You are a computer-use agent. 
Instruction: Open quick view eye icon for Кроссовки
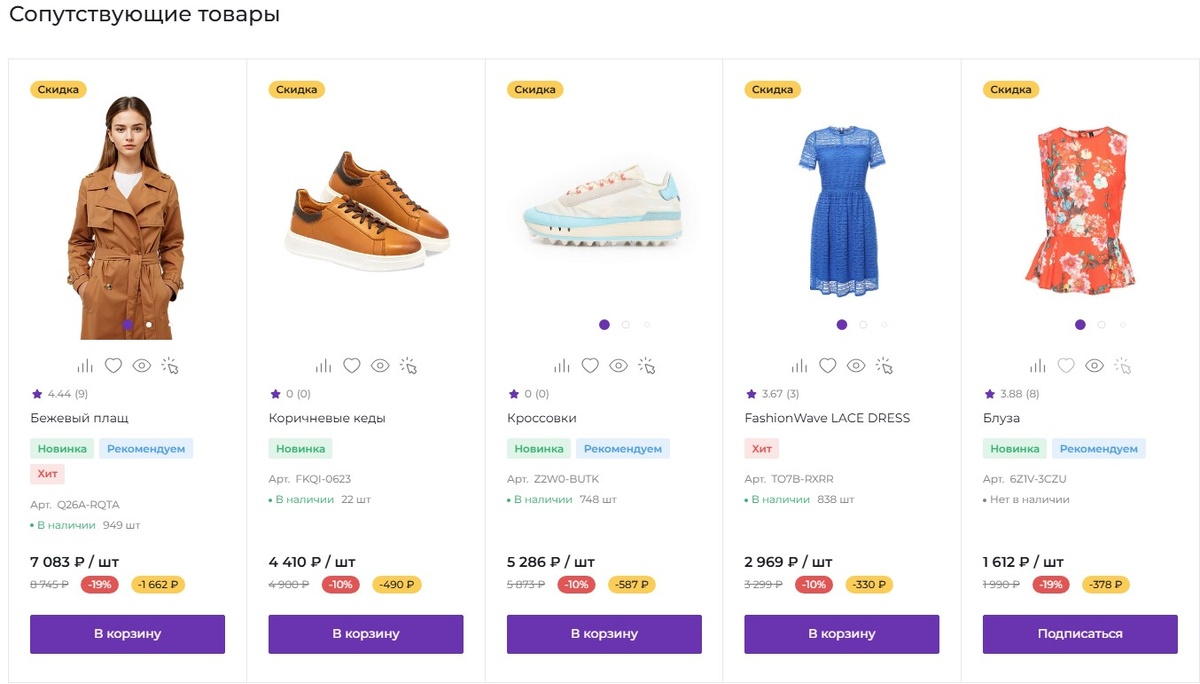click(618, 366)
